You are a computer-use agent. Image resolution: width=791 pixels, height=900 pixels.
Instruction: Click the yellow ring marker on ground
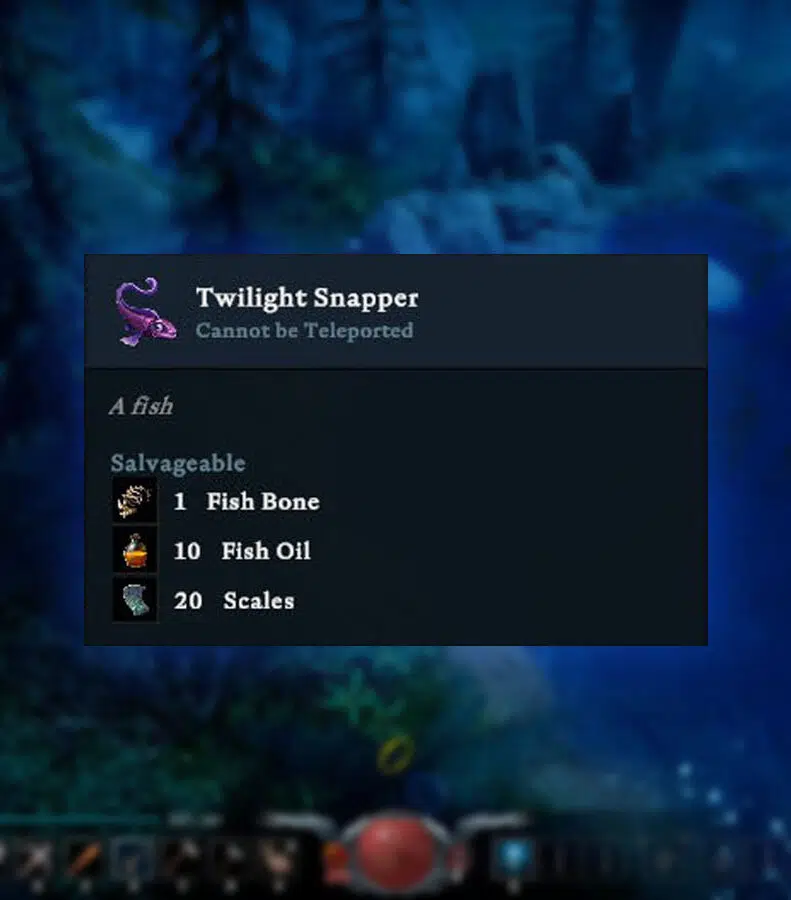pyautogui.click(x=395, y=754)
